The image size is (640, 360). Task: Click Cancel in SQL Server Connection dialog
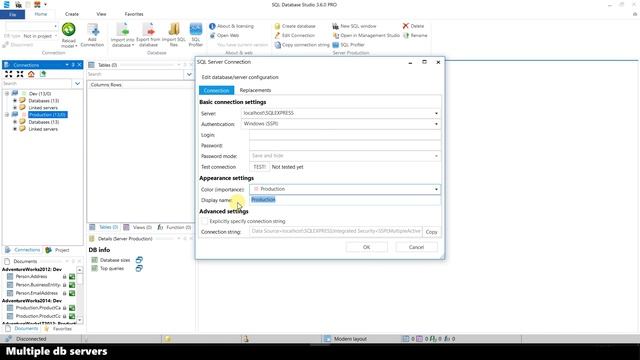point(416,247)
